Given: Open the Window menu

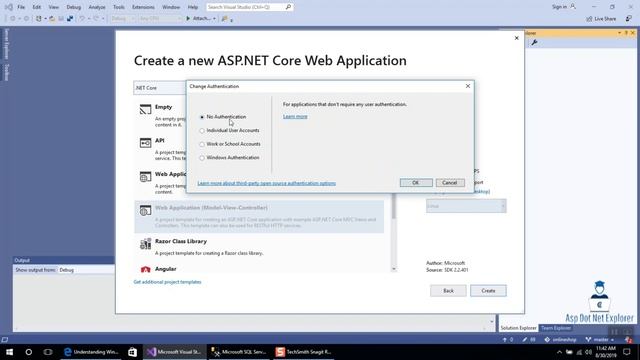Looking at the screenshot, I should (171, 7).
